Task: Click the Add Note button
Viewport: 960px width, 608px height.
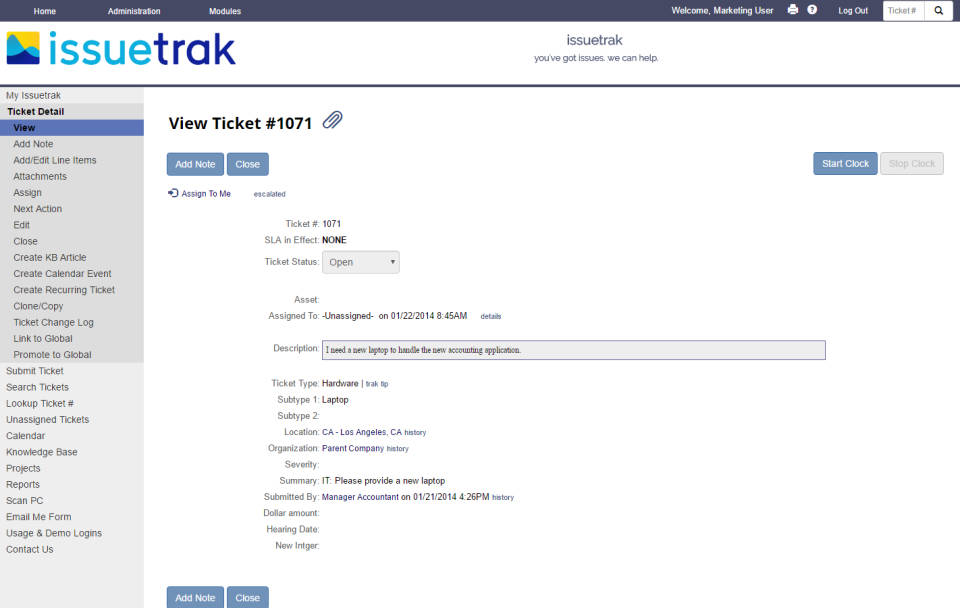Action: point(195,163)
